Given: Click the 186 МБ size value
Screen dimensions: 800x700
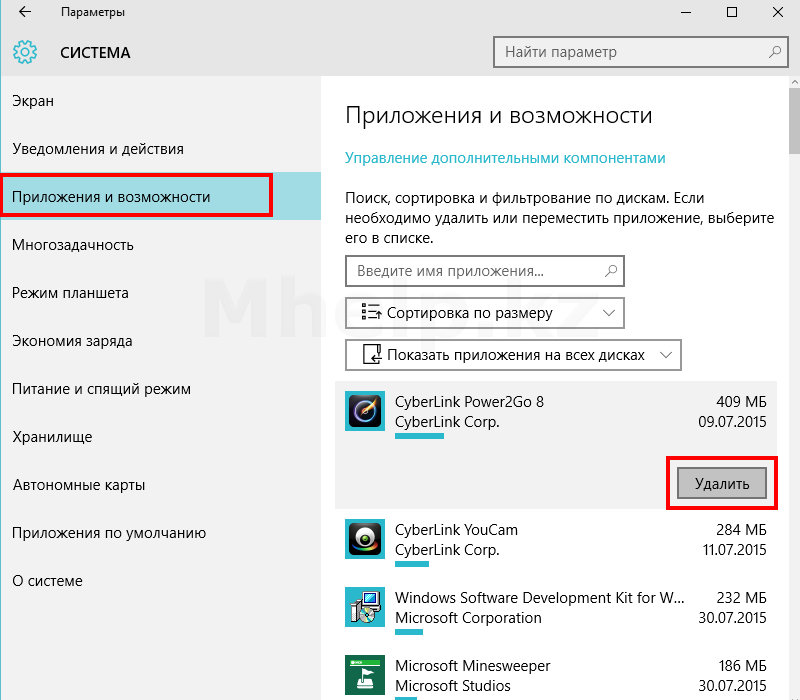Looking at the screenshot, I should [x=742, y=665].
